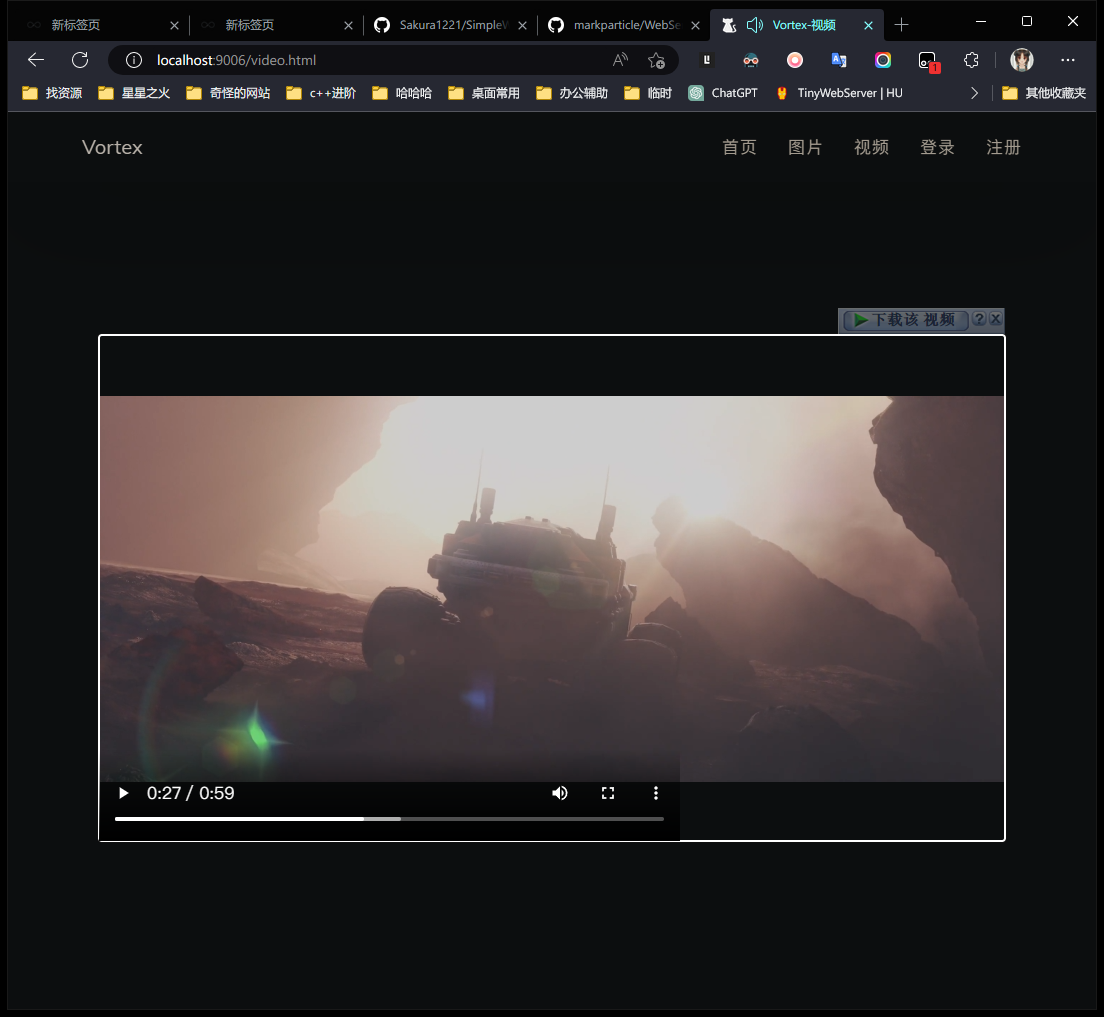Click the Vortex site logo
Image resolution: width=1104 pixels, height=1017 pixels.
pos(112,147)
